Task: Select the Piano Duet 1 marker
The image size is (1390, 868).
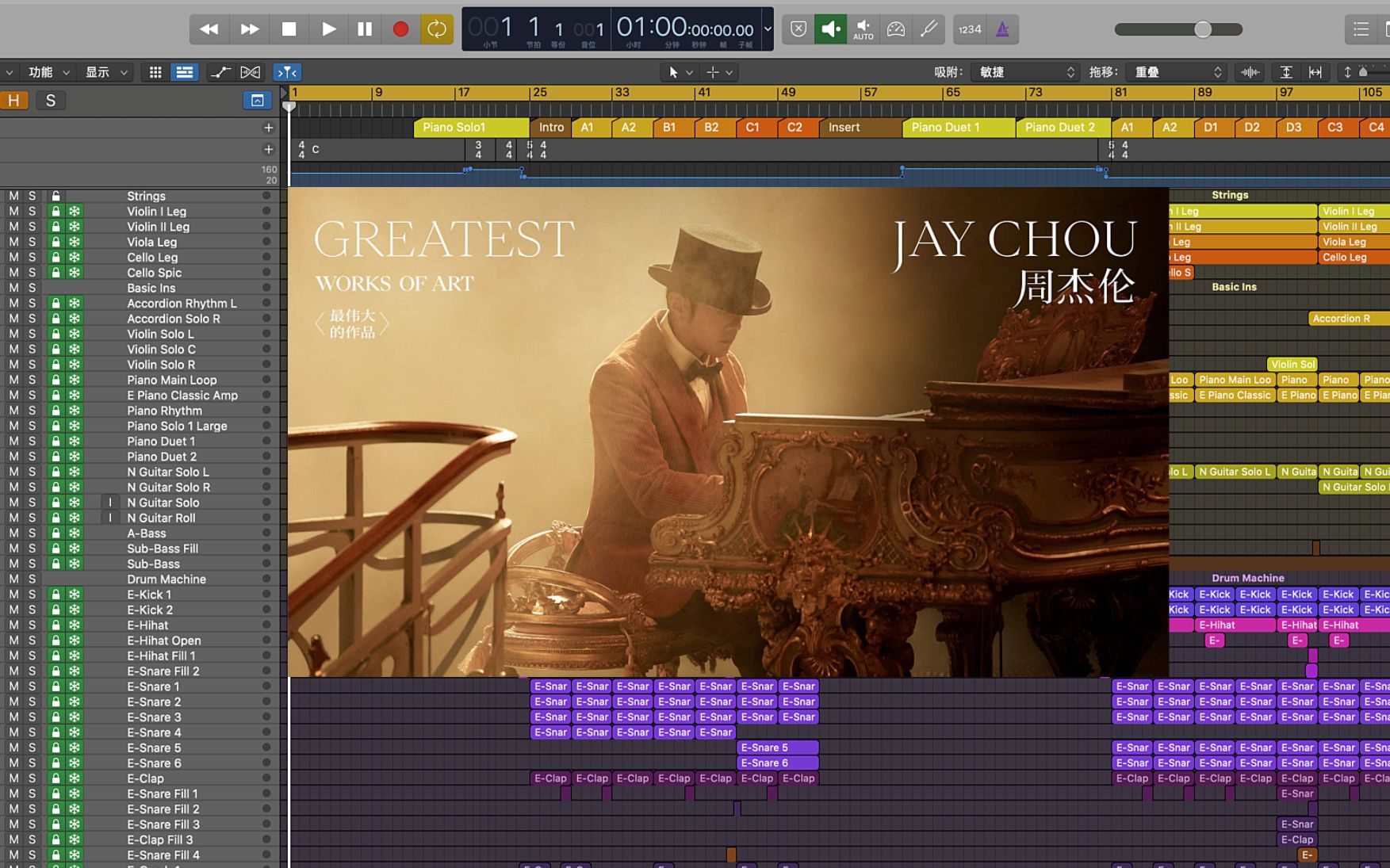Action: click(959, 127)
